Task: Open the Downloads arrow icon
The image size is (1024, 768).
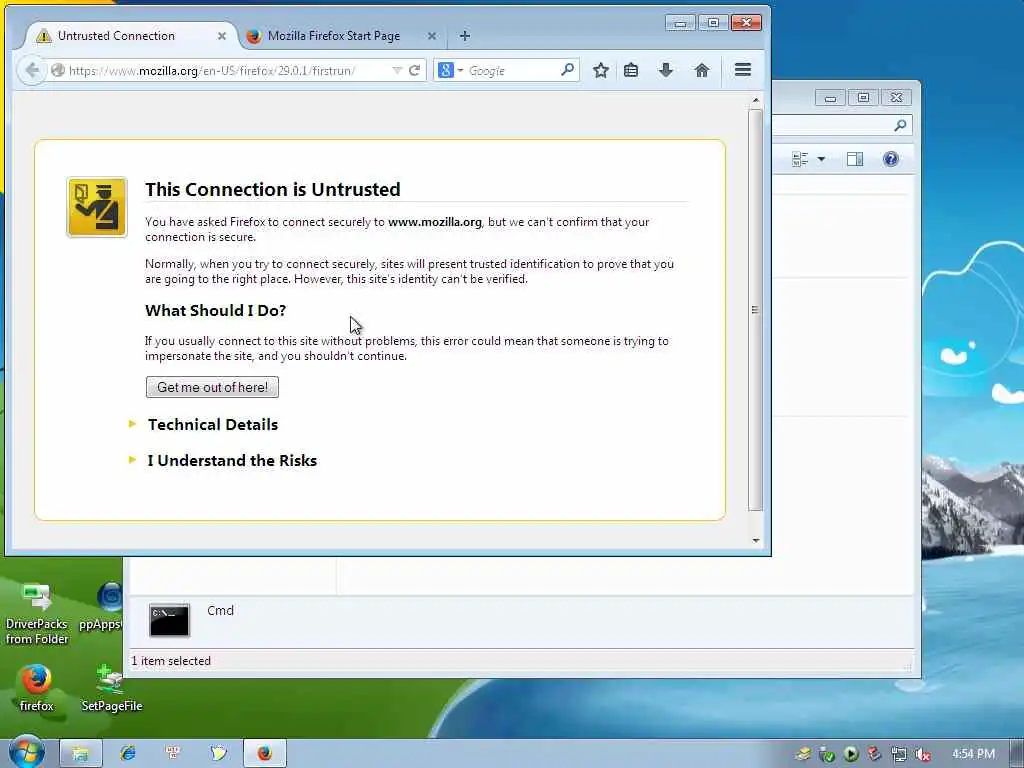Action: coord(665,70)
